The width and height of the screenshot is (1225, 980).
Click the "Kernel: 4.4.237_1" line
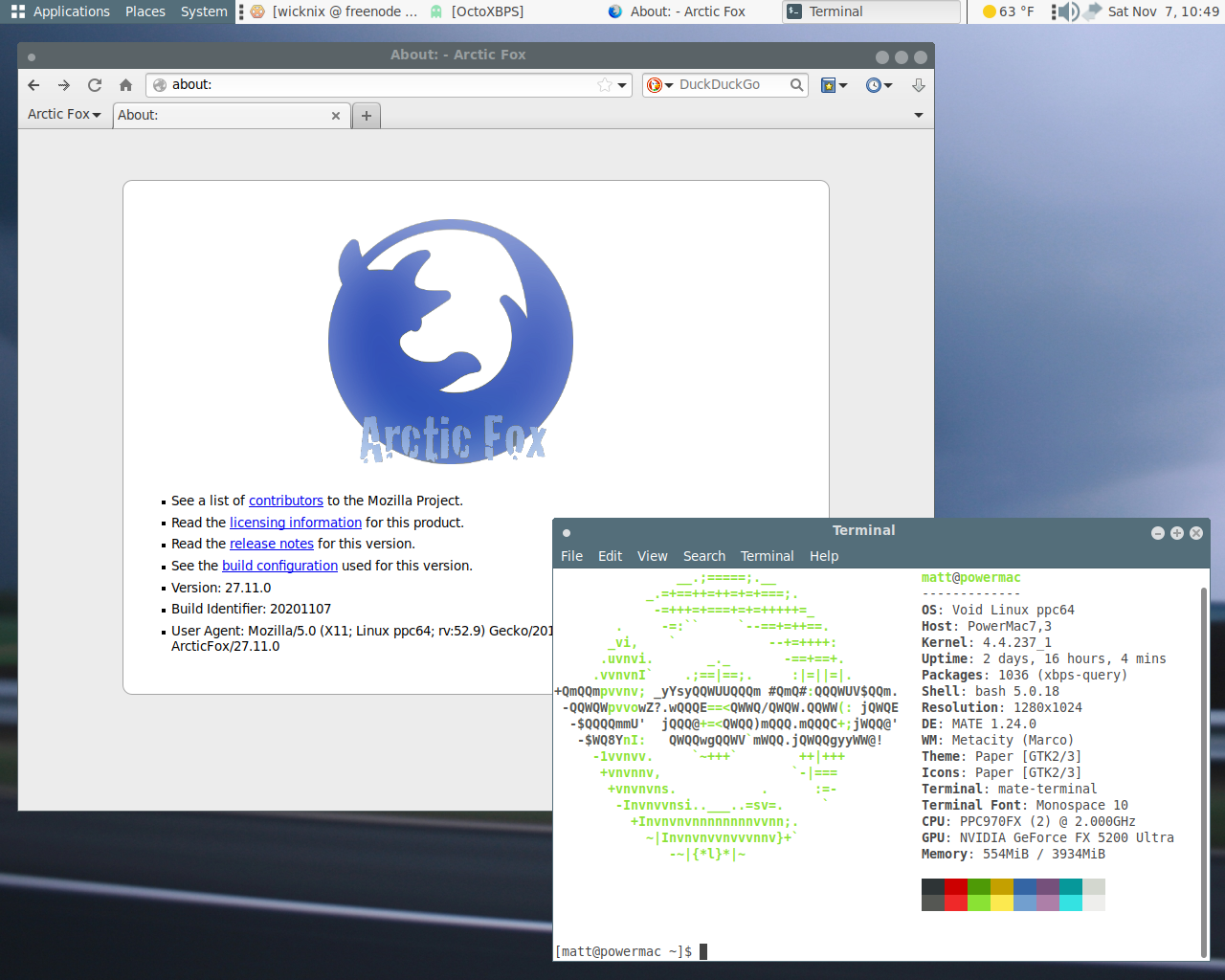coord(986,643)
